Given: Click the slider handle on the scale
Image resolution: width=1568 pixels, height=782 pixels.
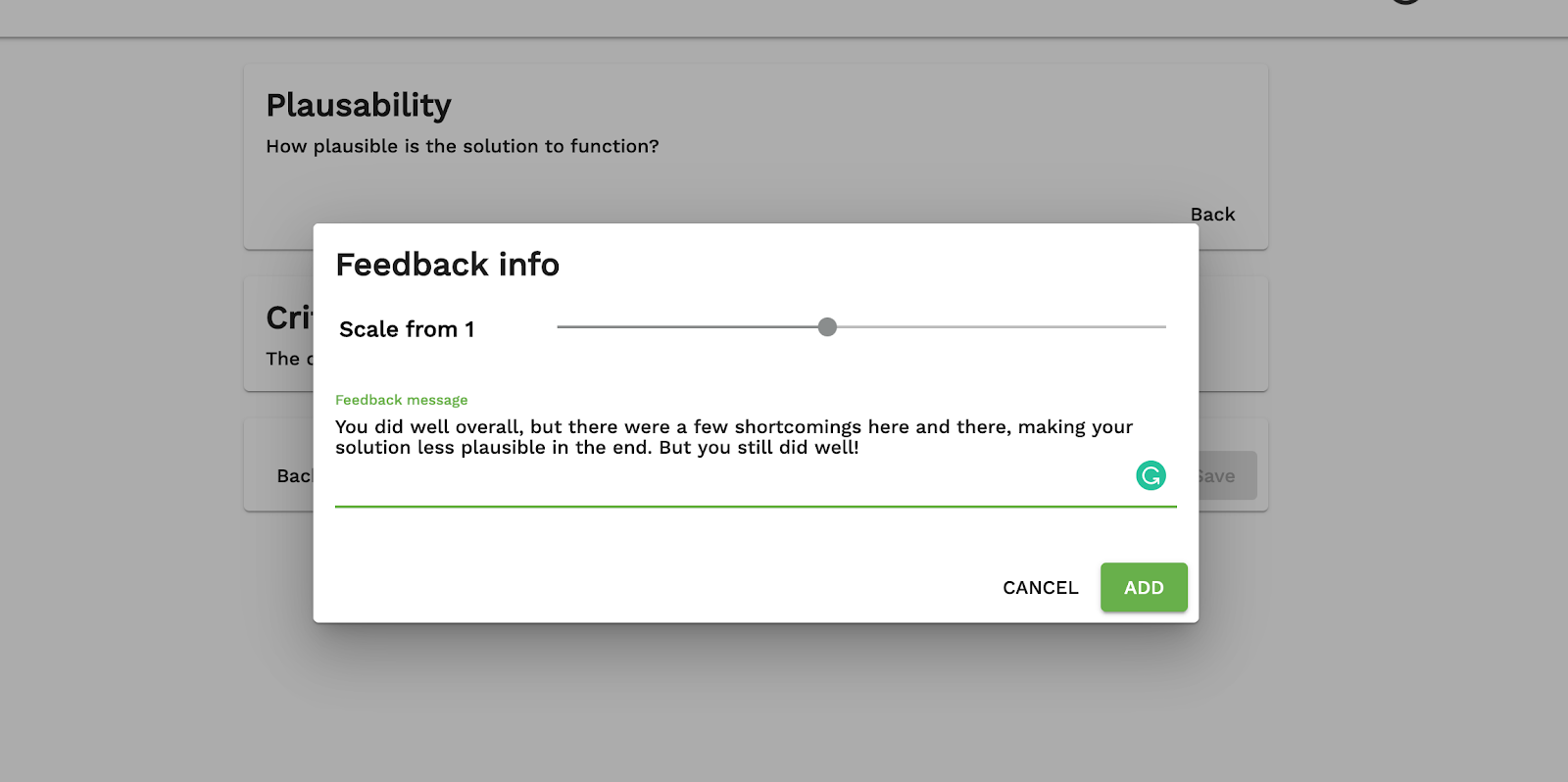Looking at the screenshot, I should pos(827,327).
